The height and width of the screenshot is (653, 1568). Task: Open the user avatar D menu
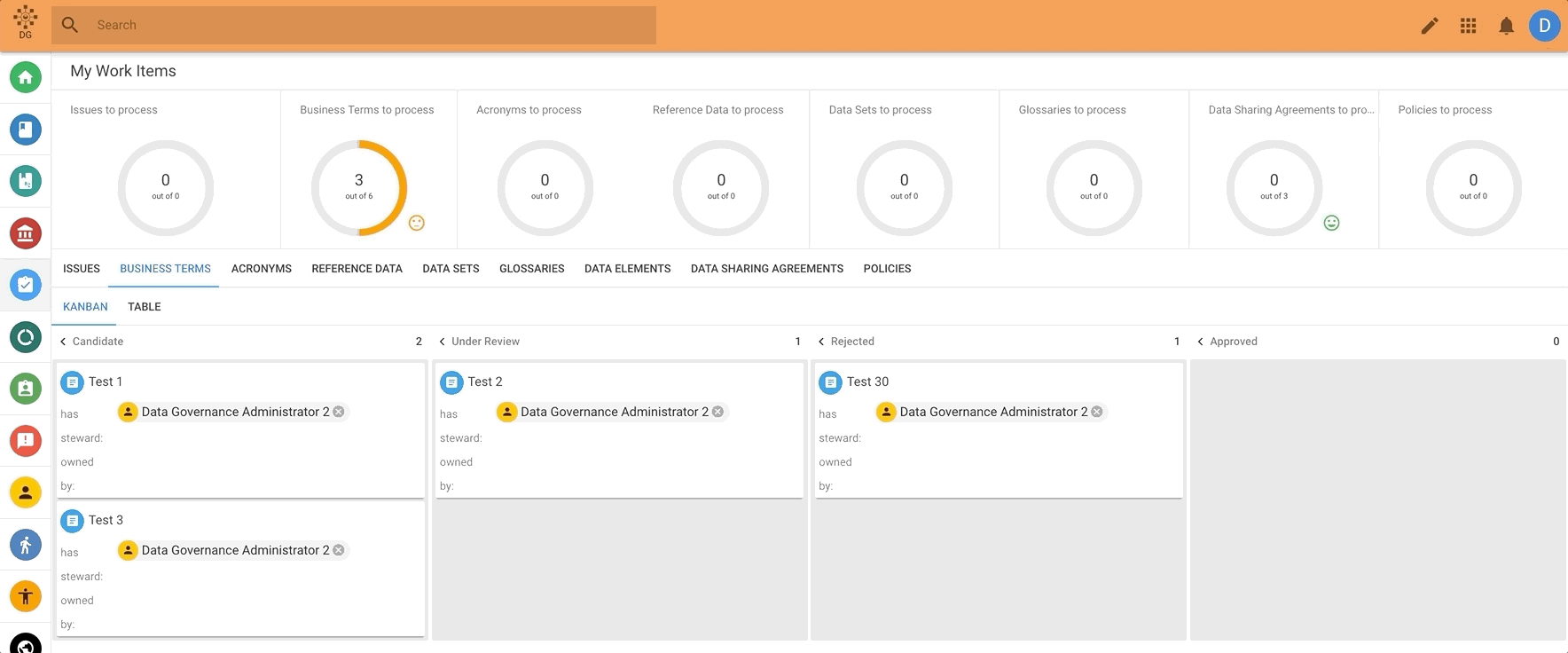(1544, 26)
